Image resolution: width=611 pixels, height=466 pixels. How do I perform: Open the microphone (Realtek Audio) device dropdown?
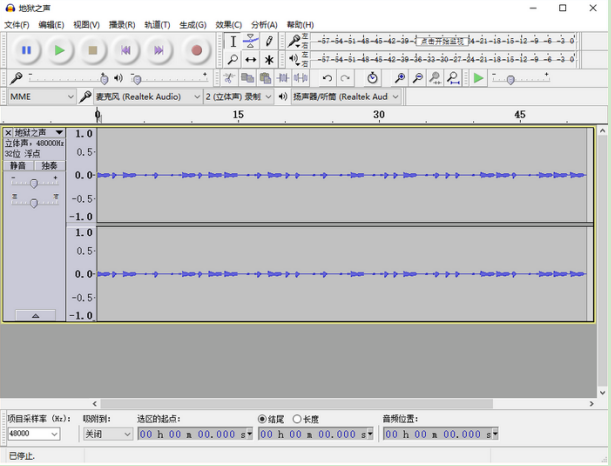[x=148, y=97]
